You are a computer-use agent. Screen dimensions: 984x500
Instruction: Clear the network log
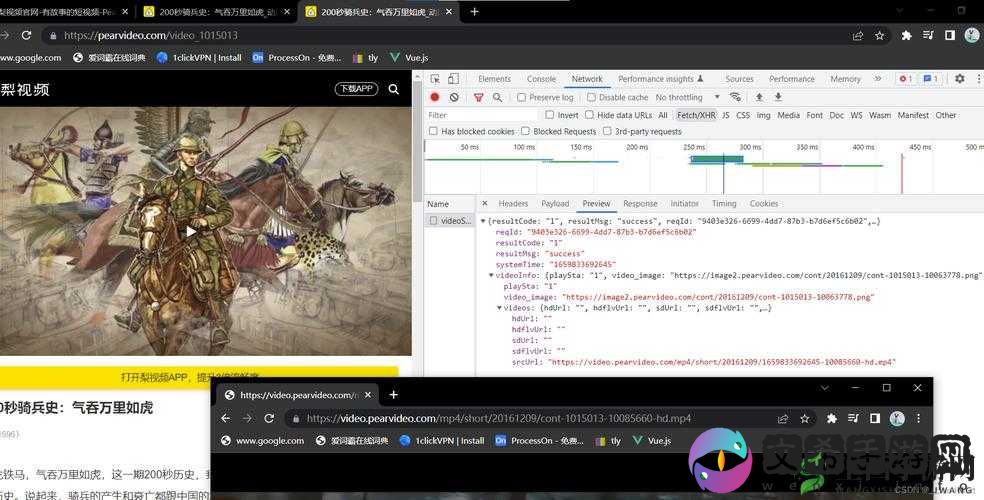(x=454, y=97)
